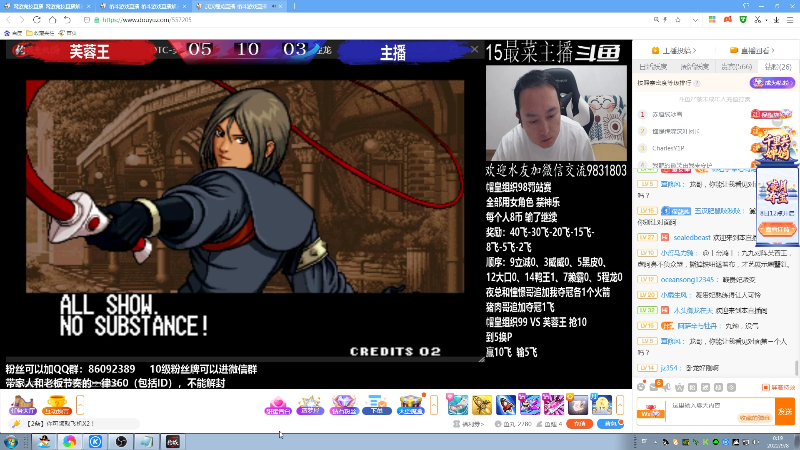
Task: Click the username oceansong12345 in chat
Action: (687, 280)
